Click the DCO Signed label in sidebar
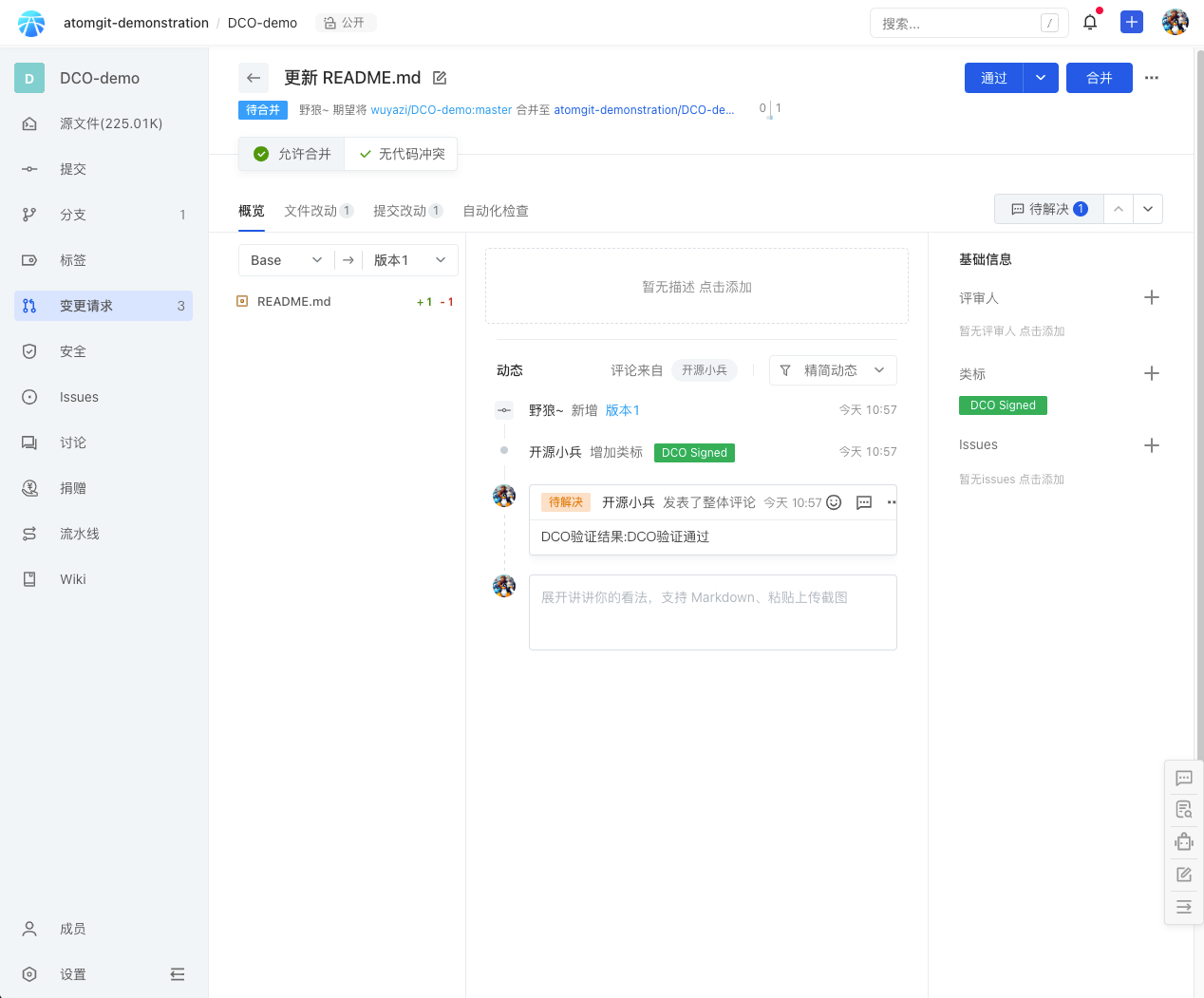Image resolution: width=1204 pixels, height=998 pixels. pyautogui.click(x=1003, y=405)
